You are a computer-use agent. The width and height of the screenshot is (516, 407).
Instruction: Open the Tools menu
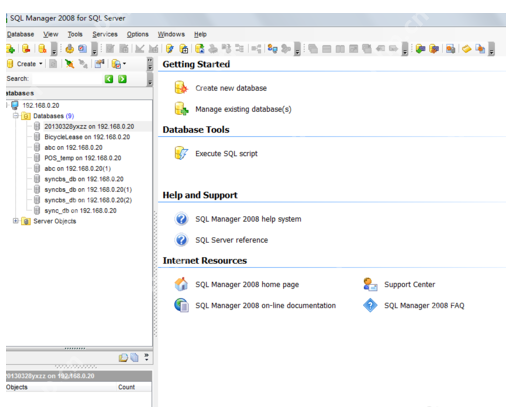click(75, 34)
